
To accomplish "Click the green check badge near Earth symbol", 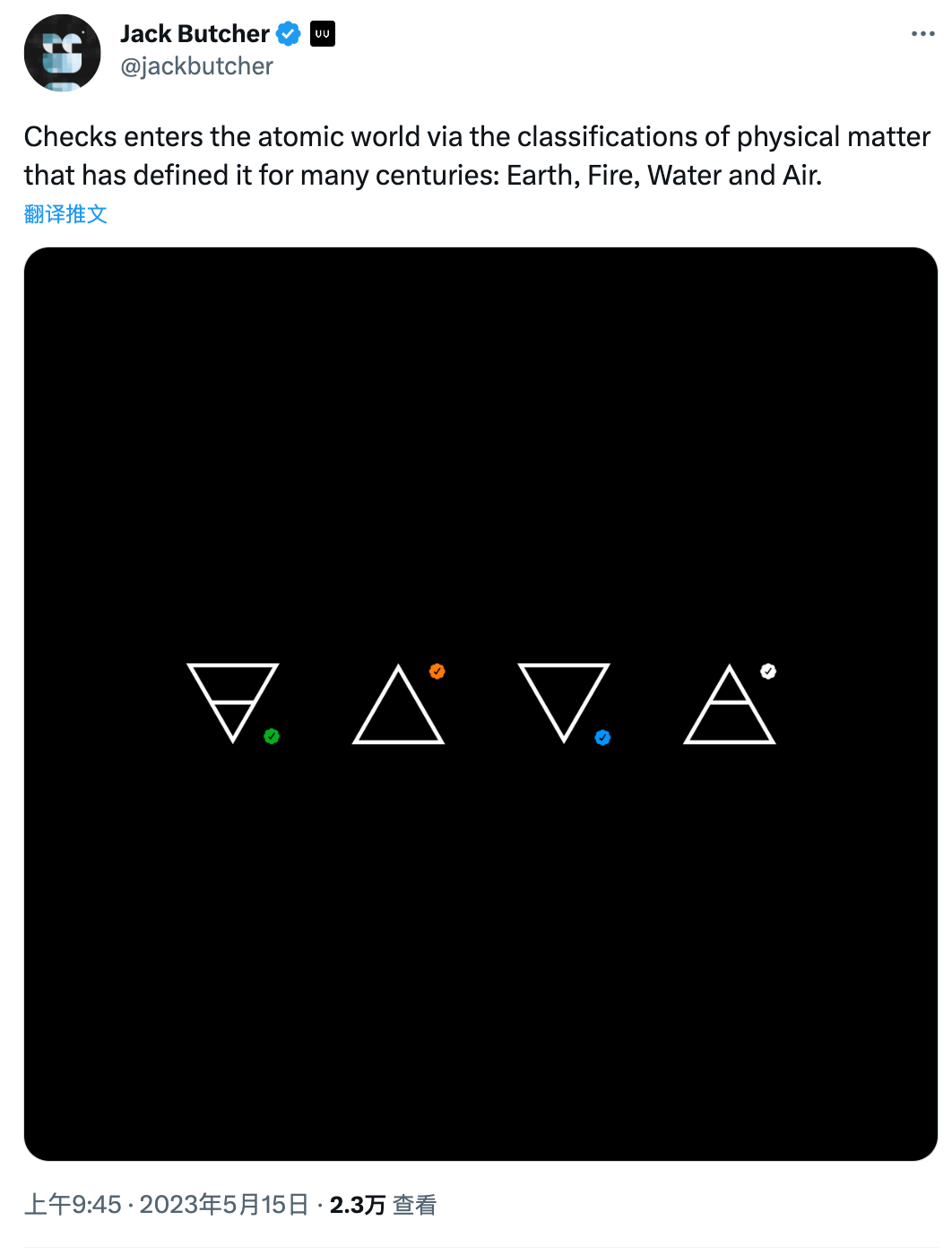I will point(272,736).
